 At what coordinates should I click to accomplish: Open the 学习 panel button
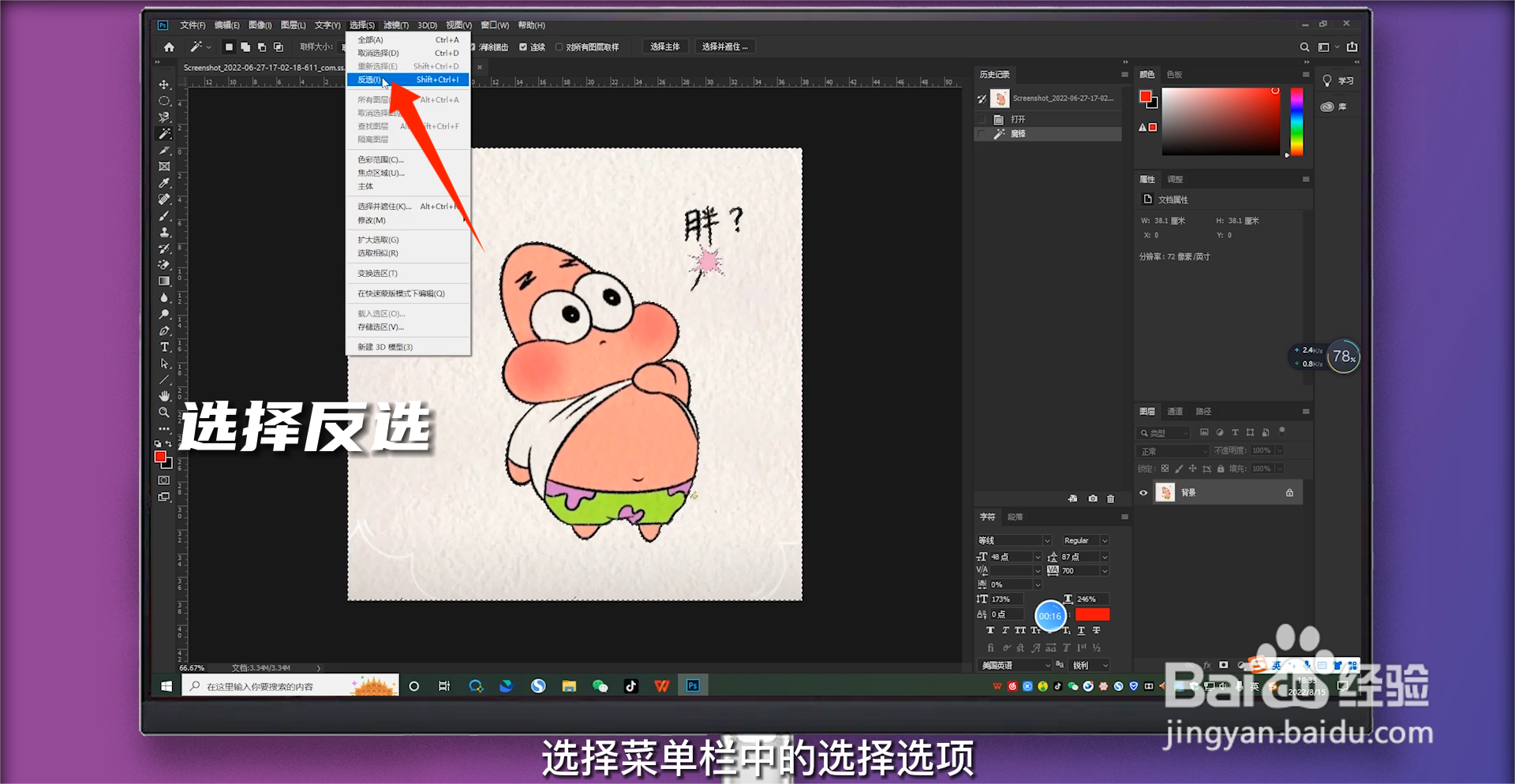tap(1337, 81)
